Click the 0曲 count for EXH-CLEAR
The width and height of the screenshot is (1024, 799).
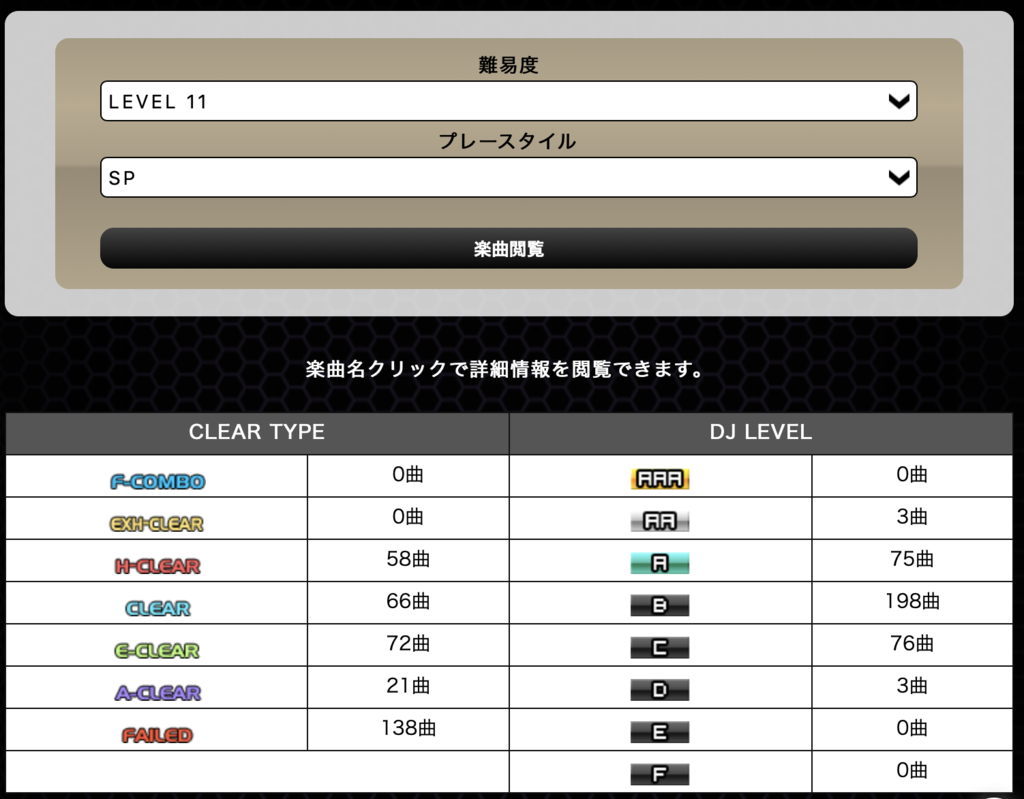(408, 517)
